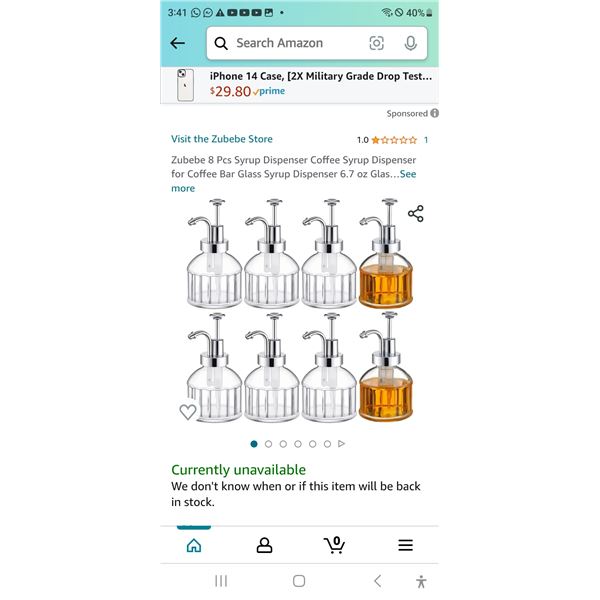
Task: Visit the Zubebe Store link
Action: pos(222,139)
